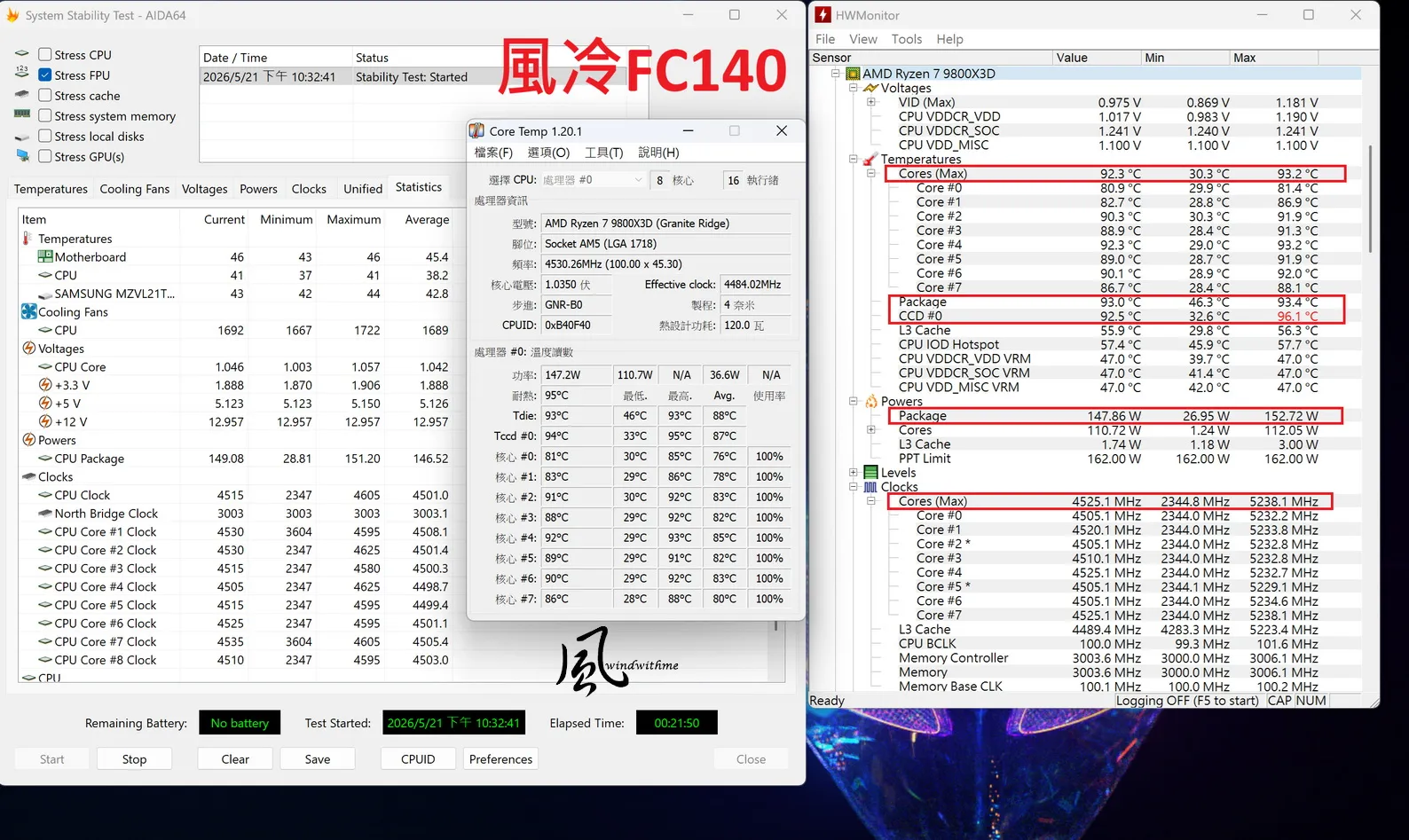Collapse the AMD Ryzen 7 9800X3D node
The height and width of the screenshot is (840, 1409).
click(x=836, y=74)
